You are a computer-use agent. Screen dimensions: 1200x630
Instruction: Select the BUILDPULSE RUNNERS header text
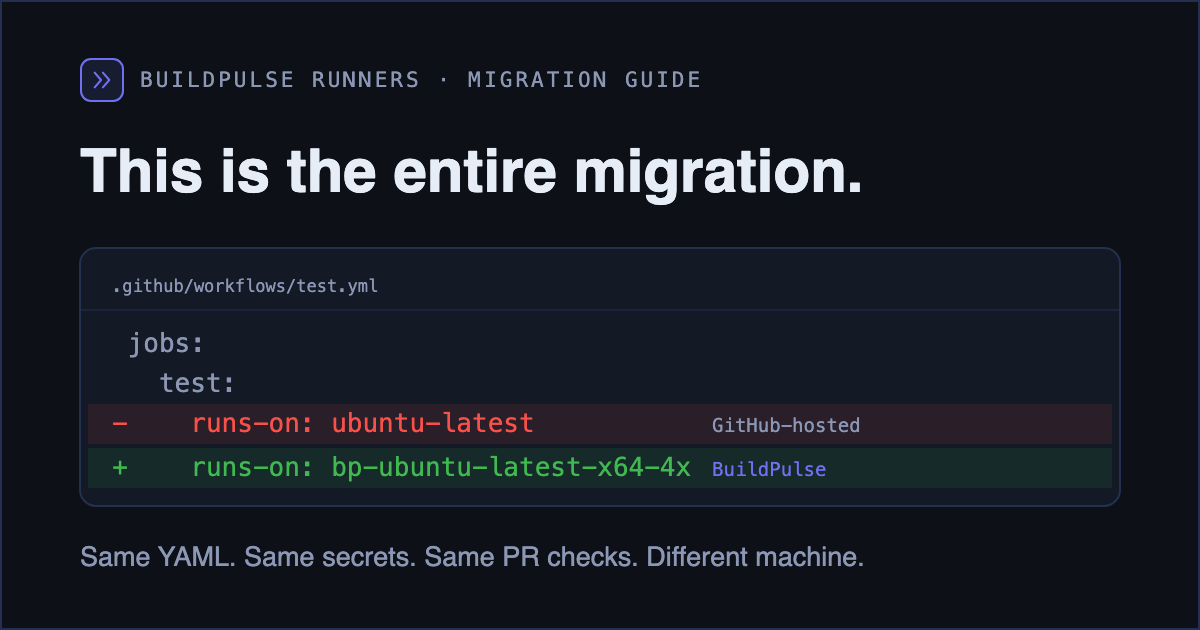point(280,80)
